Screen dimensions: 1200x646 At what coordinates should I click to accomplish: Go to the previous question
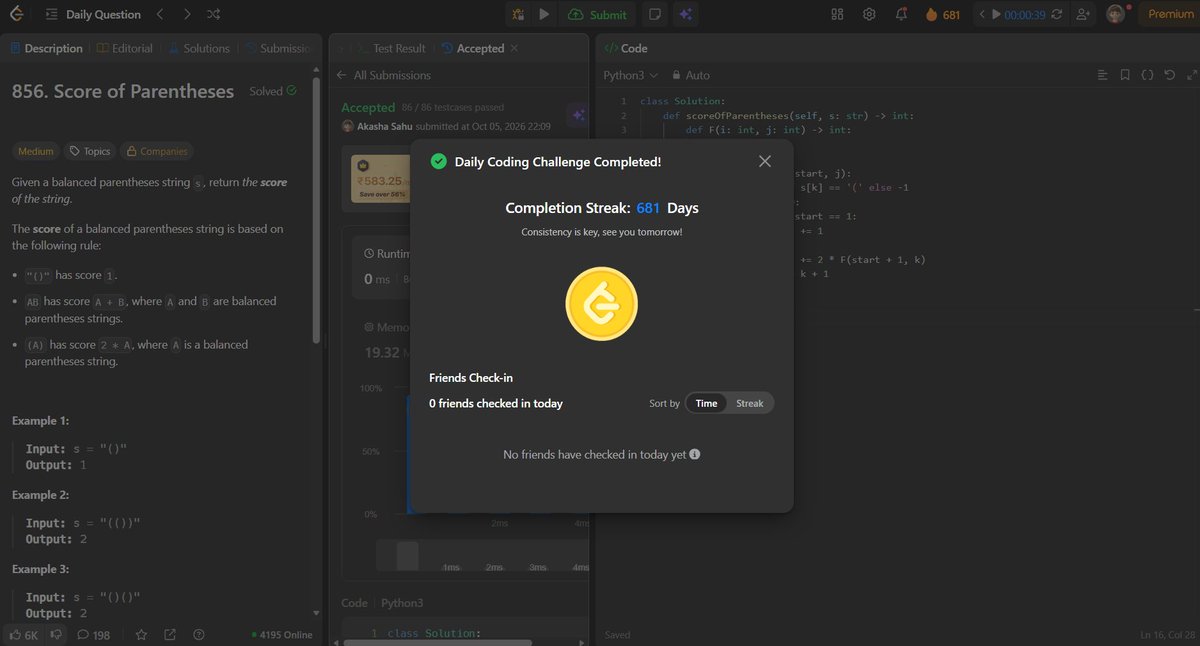160,15
